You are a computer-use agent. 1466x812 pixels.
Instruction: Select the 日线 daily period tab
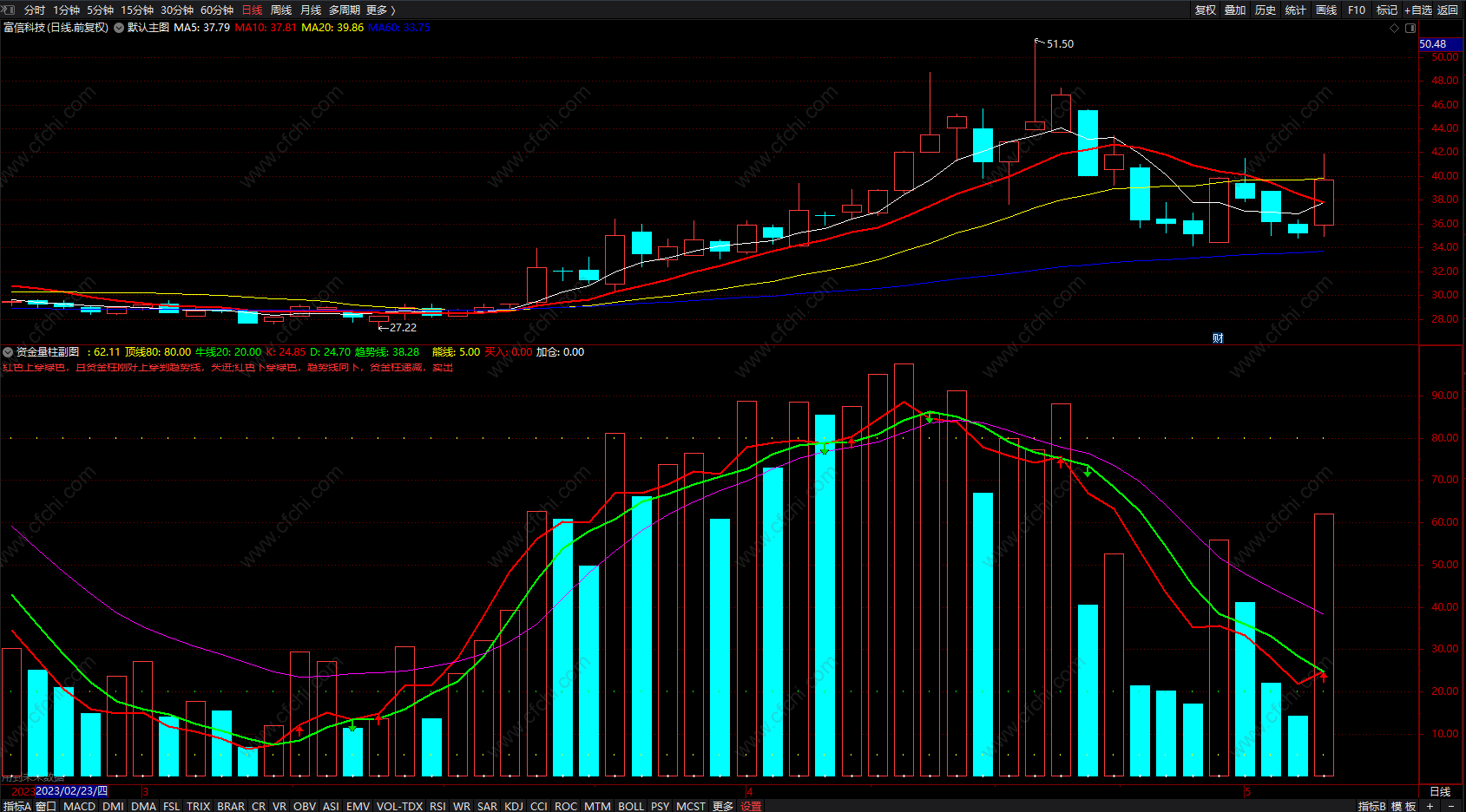(x=252, y=10)
